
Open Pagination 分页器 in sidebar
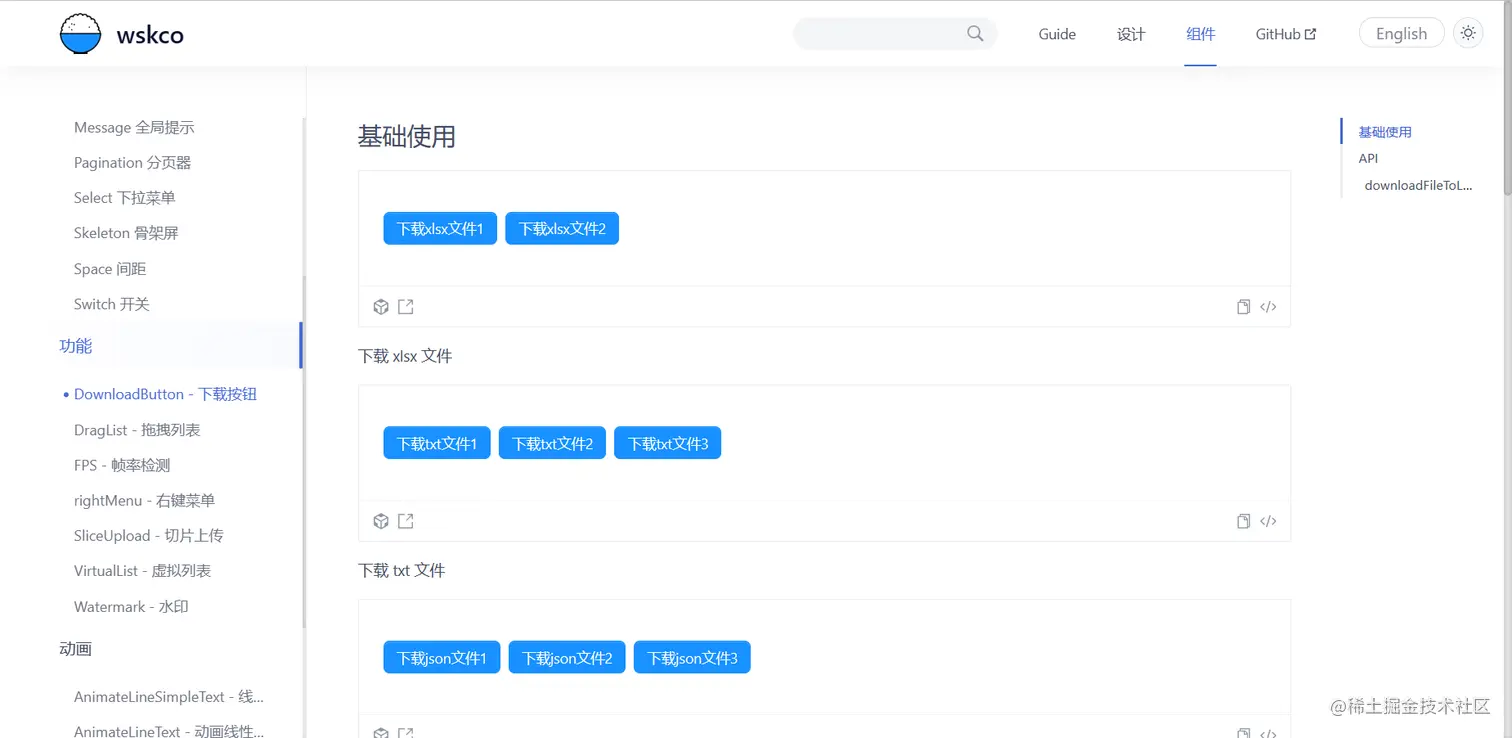point(132,163)
